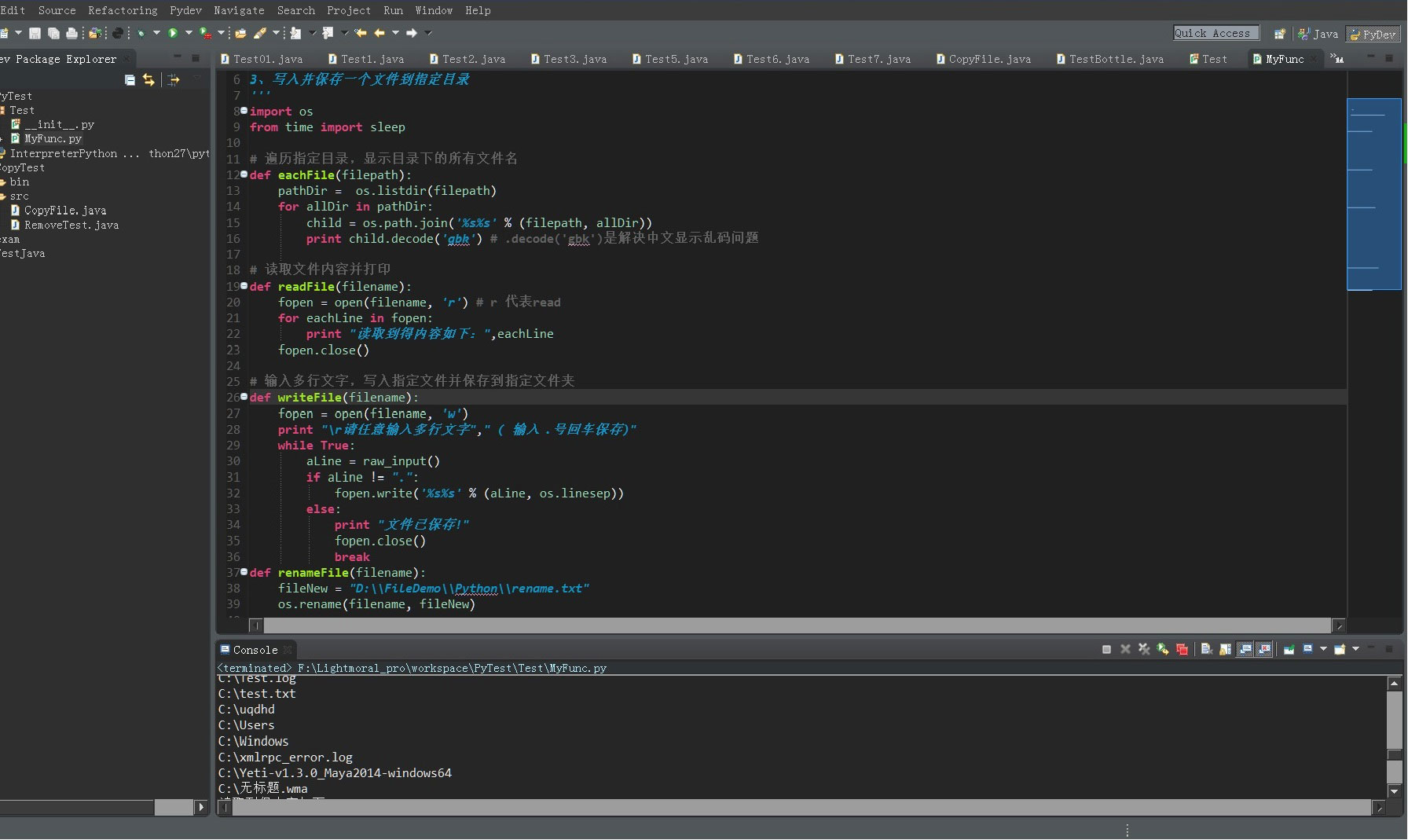Click the blue overview minimap on the right
Image resolution: width=1408 pixels, height=840 pixels.
coord(1374,194)
